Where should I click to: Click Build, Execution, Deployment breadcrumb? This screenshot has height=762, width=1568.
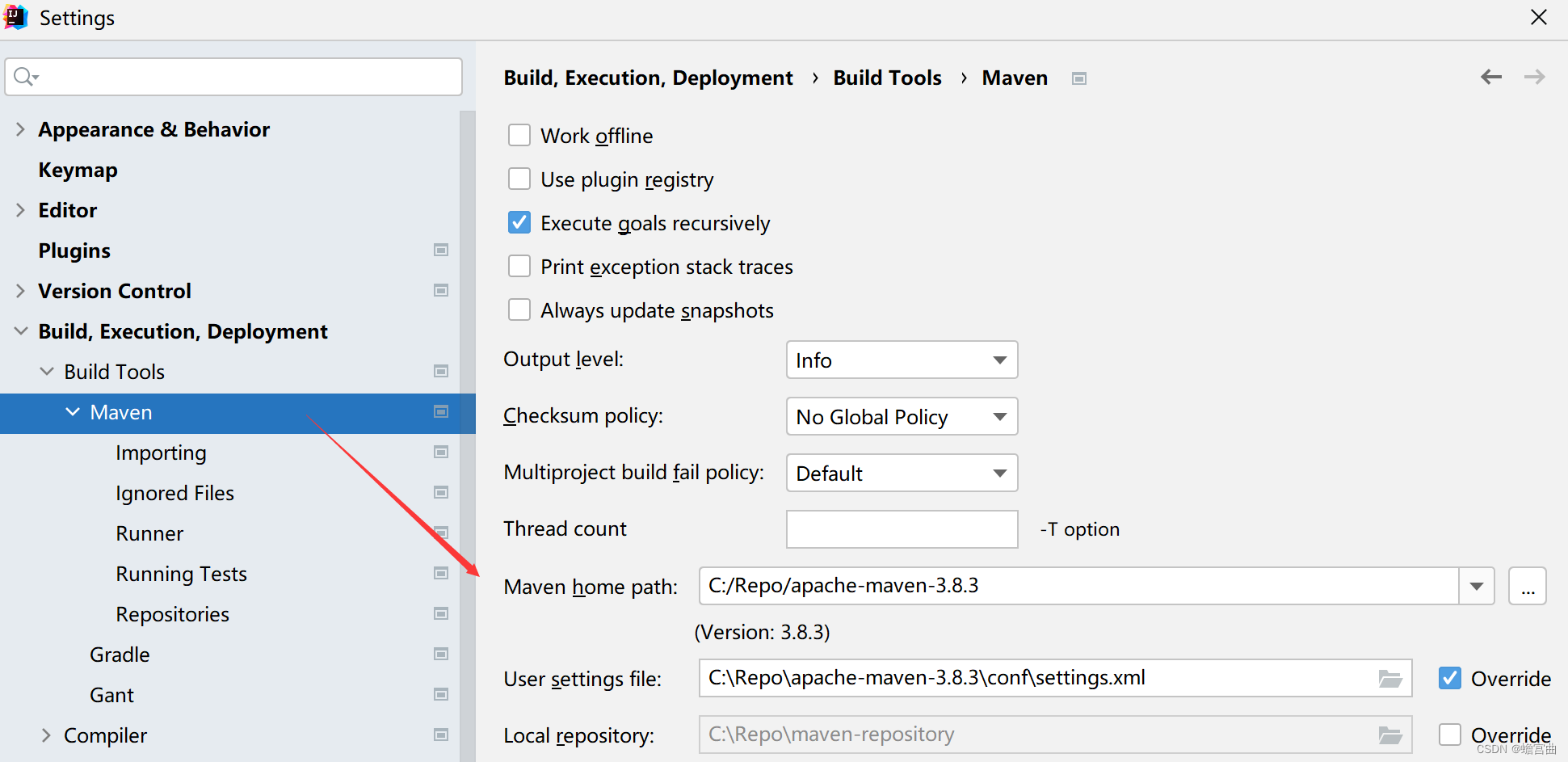(x=648, y=78)
